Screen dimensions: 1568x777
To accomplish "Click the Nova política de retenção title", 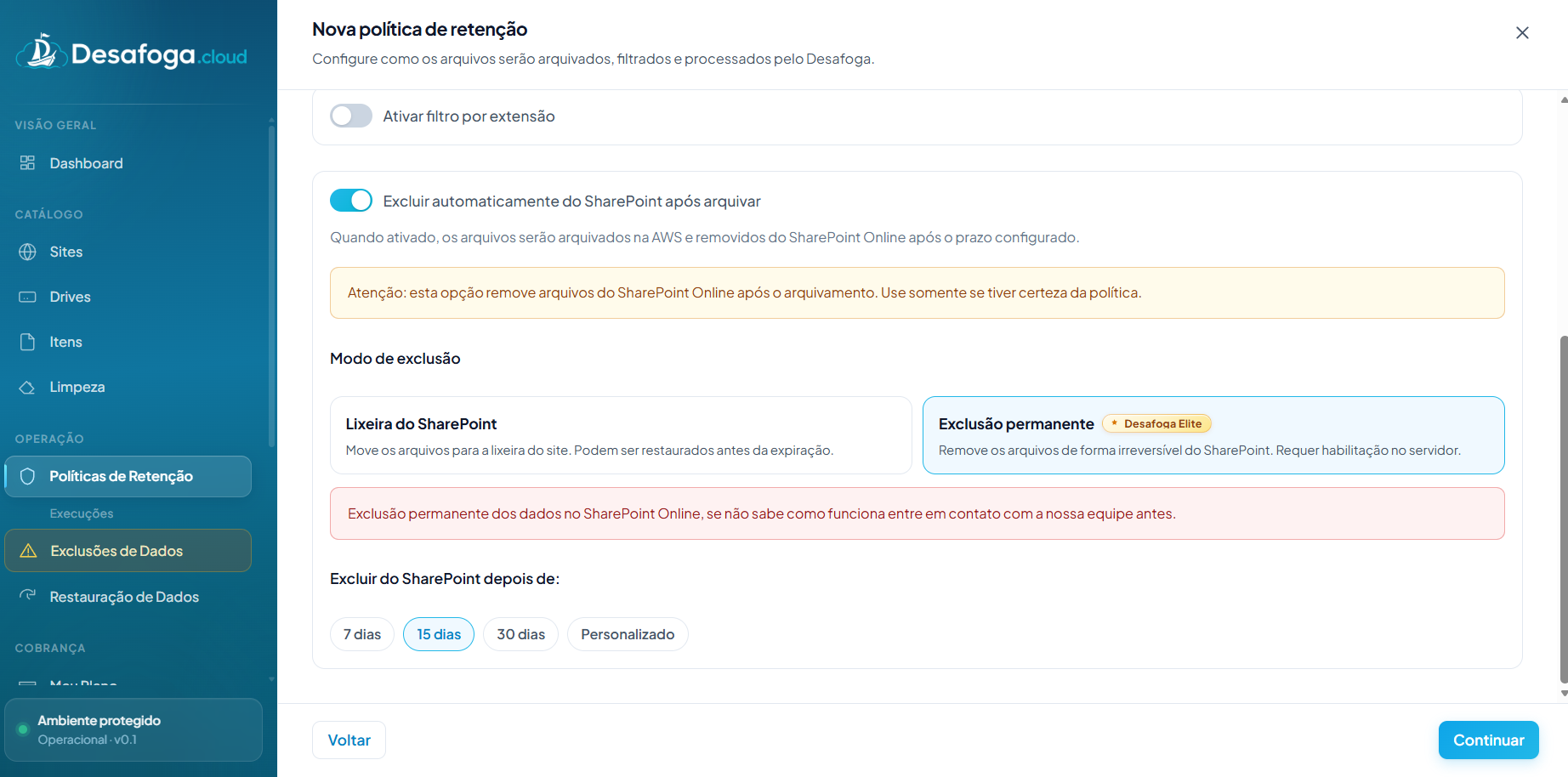I will (x=420, y=29).
